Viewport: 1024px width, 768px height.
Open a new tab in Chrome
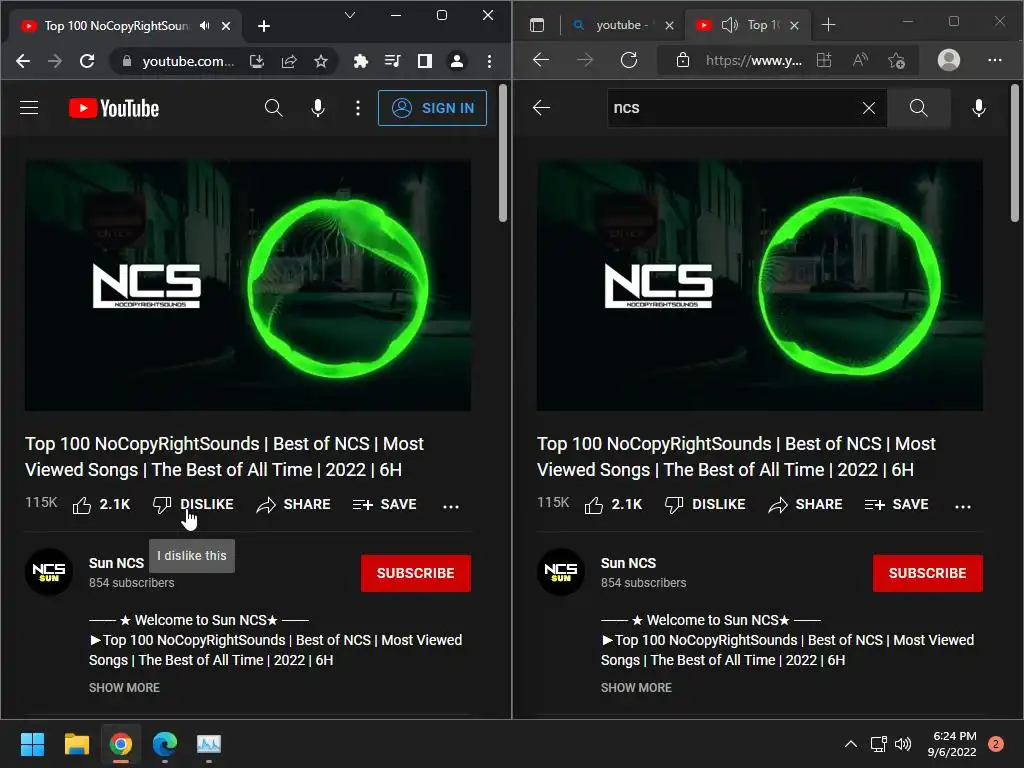264,25
